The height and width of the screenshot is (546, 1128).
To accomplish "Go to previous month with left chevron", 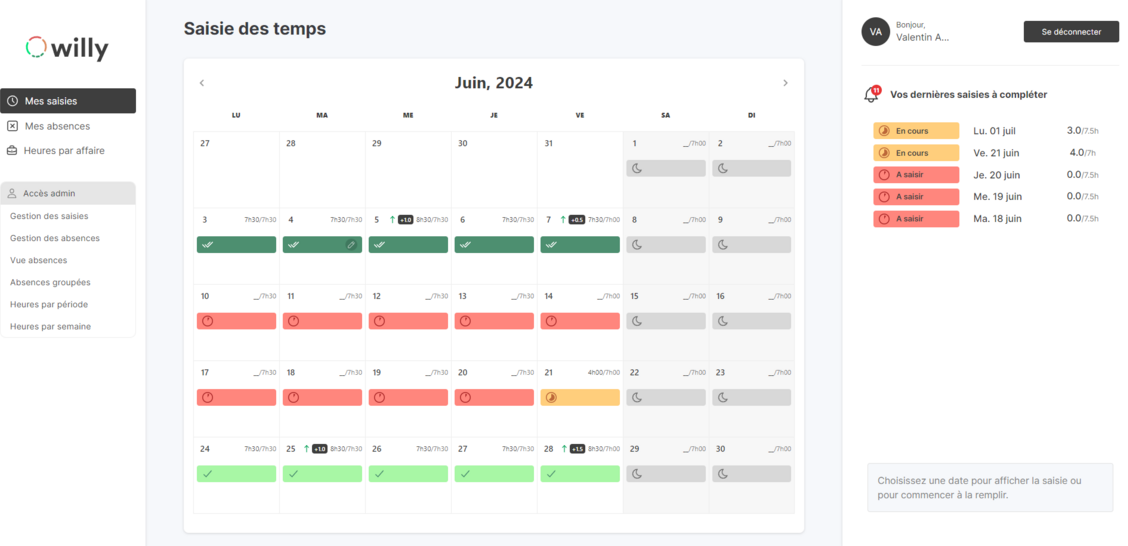I will (202, 83).
